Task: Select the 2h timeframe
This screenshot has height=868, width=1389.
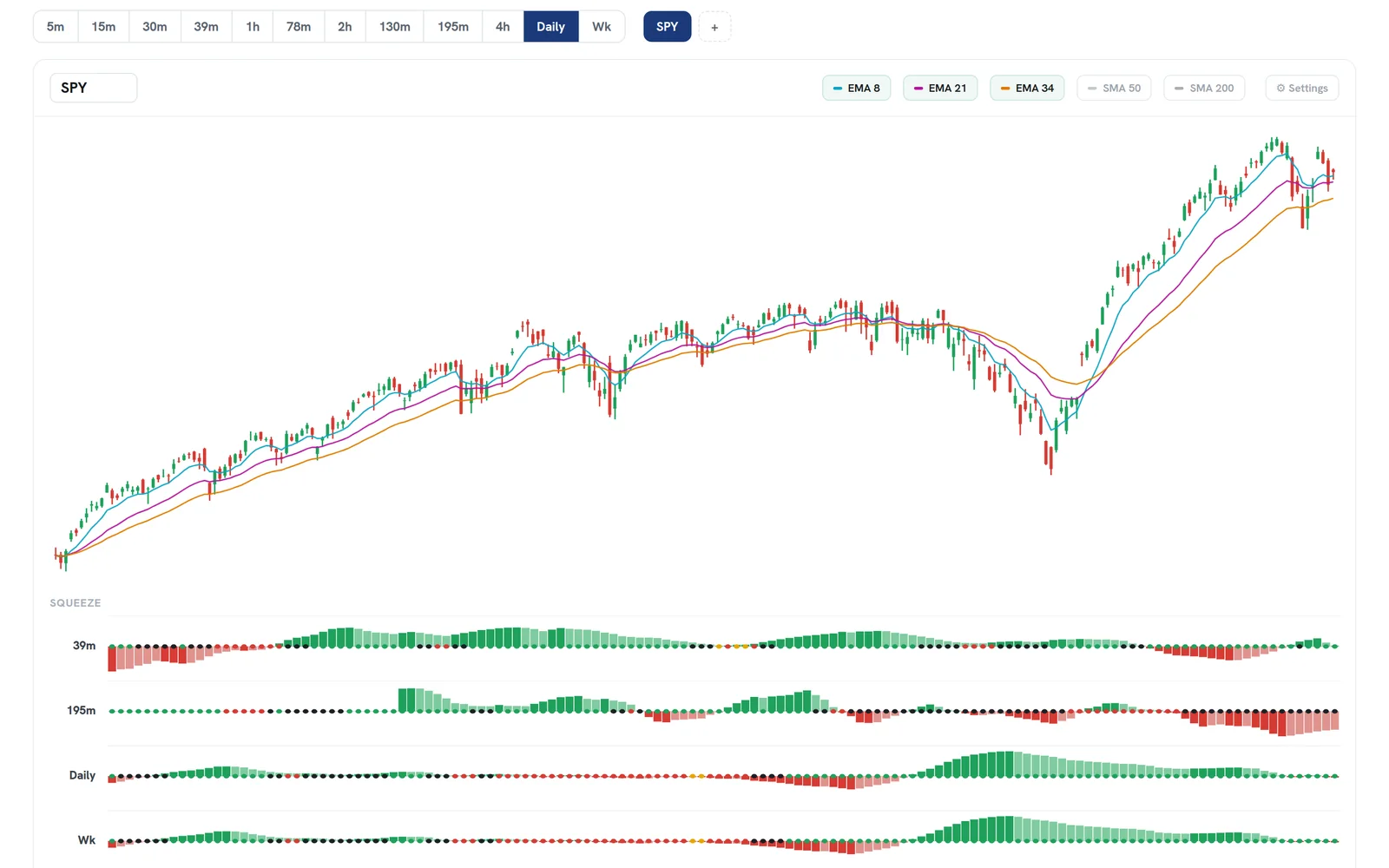Action: tap(345, 27)
